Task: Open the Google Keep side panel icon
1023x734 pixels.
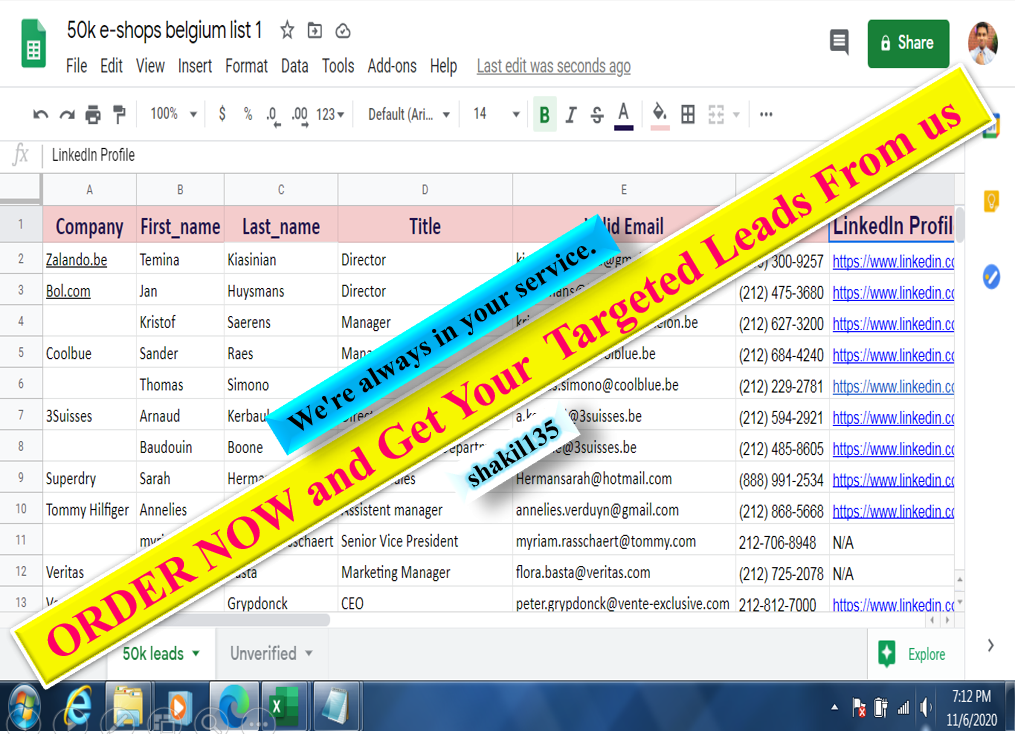Action: pos(991,200)
